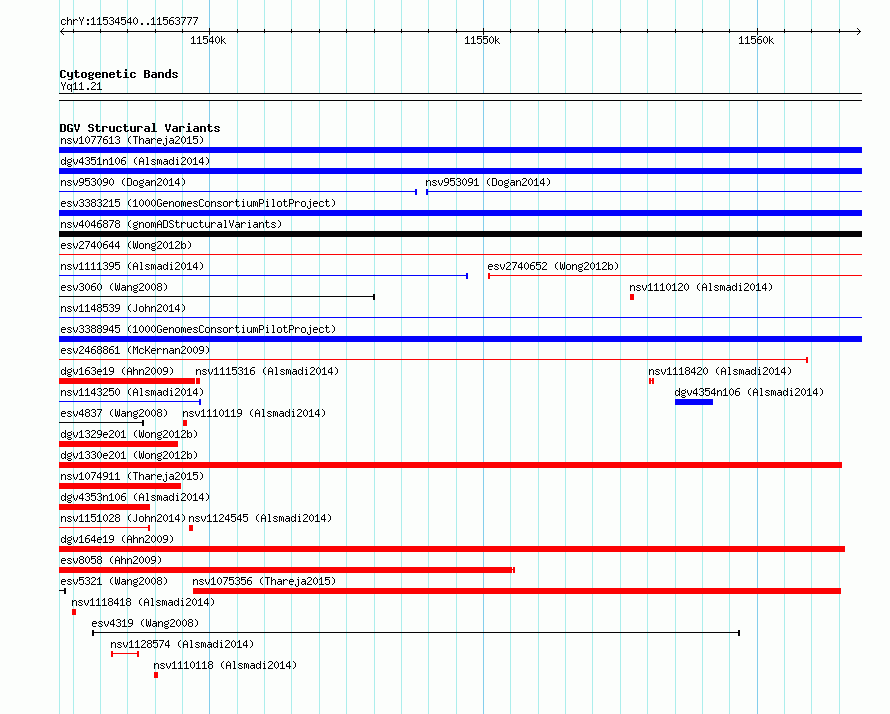The image size is (890, 714).
Task: Click esv8058 (Ahn2009) label
Action: coord(111,560)
